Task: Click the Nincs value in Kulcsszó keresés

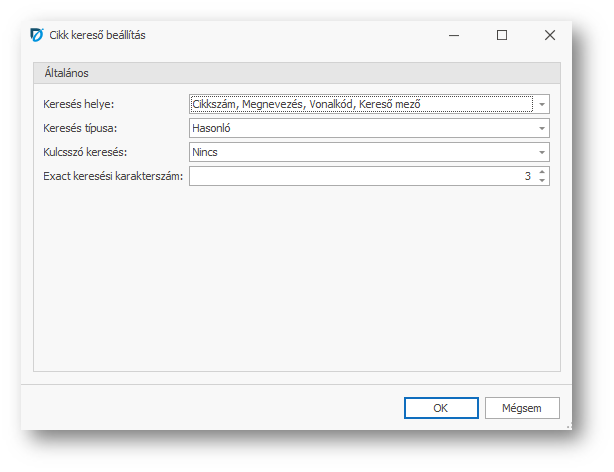Action: tap(360, 152)
